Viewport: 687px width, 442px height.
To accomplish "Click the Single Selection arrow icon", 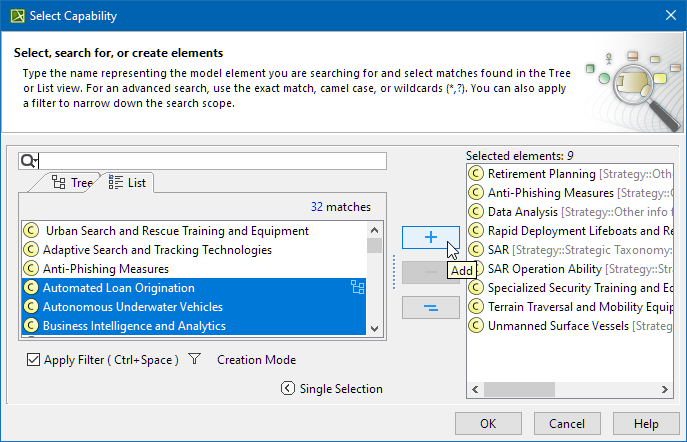I will tap(288, 389).
